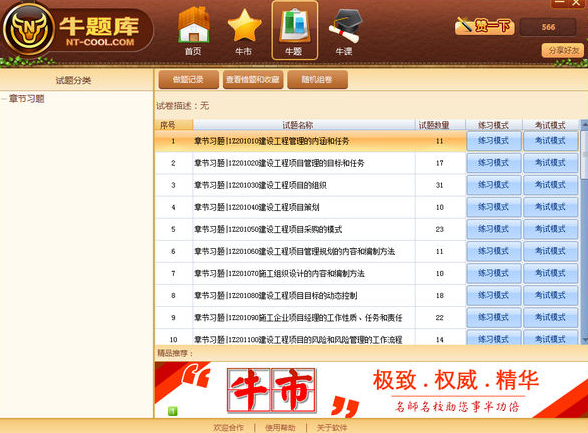Open the 欢迎合作 link
This screenshot has width=588, height=433.
click(228, 427)
